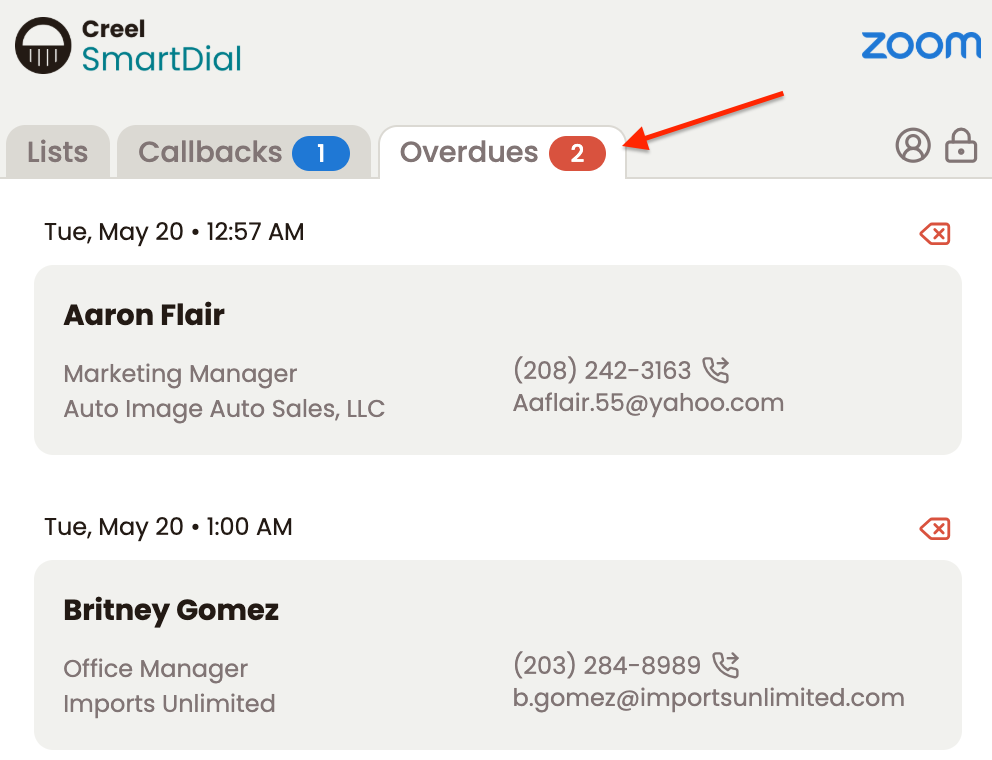Delete the 1:00 AM overdue entry
992x760 pixels.
934,528
